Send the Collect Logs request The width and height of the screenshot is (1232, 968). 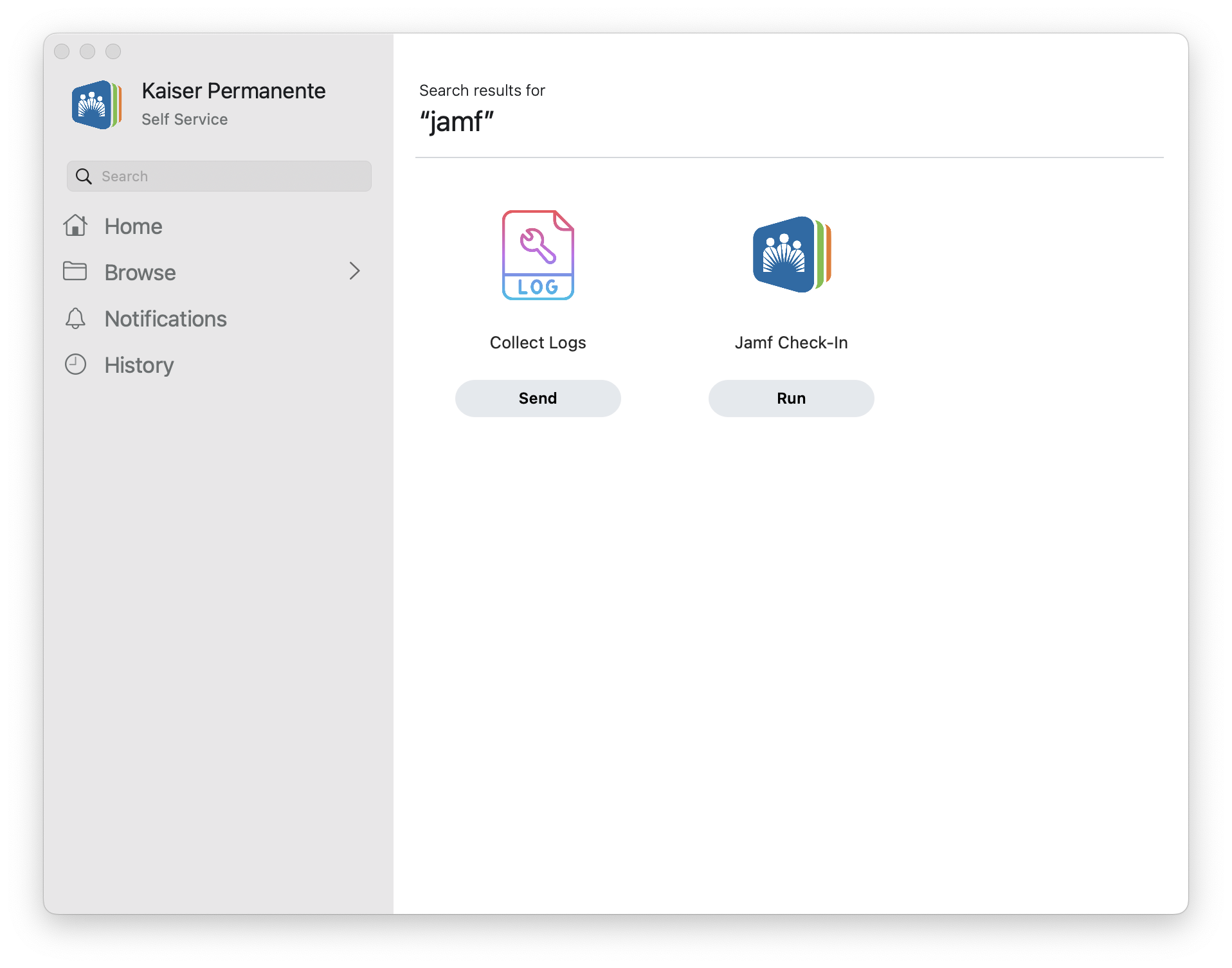(538, 399)
